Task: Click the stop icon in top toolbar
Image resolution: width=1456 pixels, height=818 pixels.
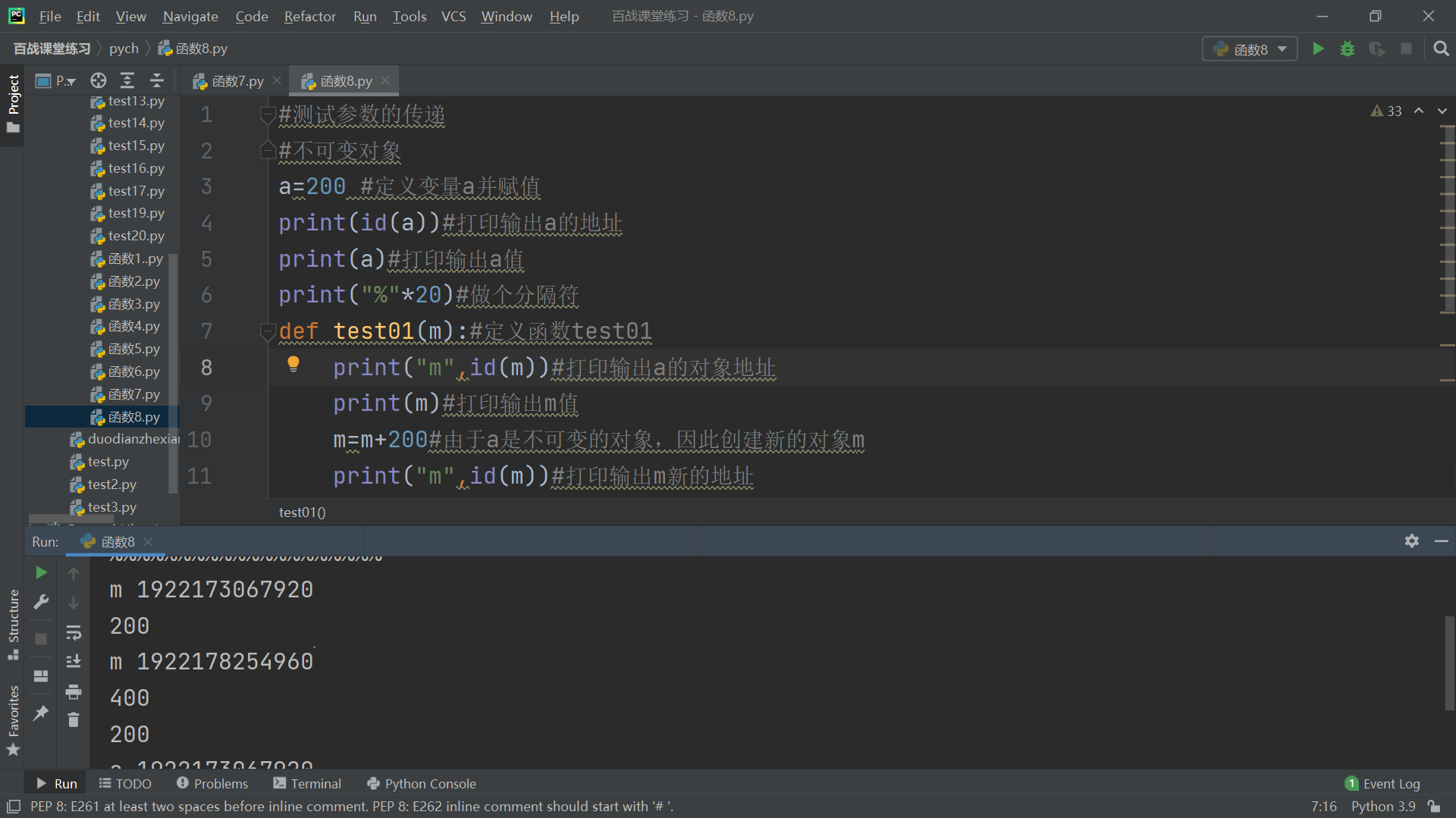Action: (1406, 49)
